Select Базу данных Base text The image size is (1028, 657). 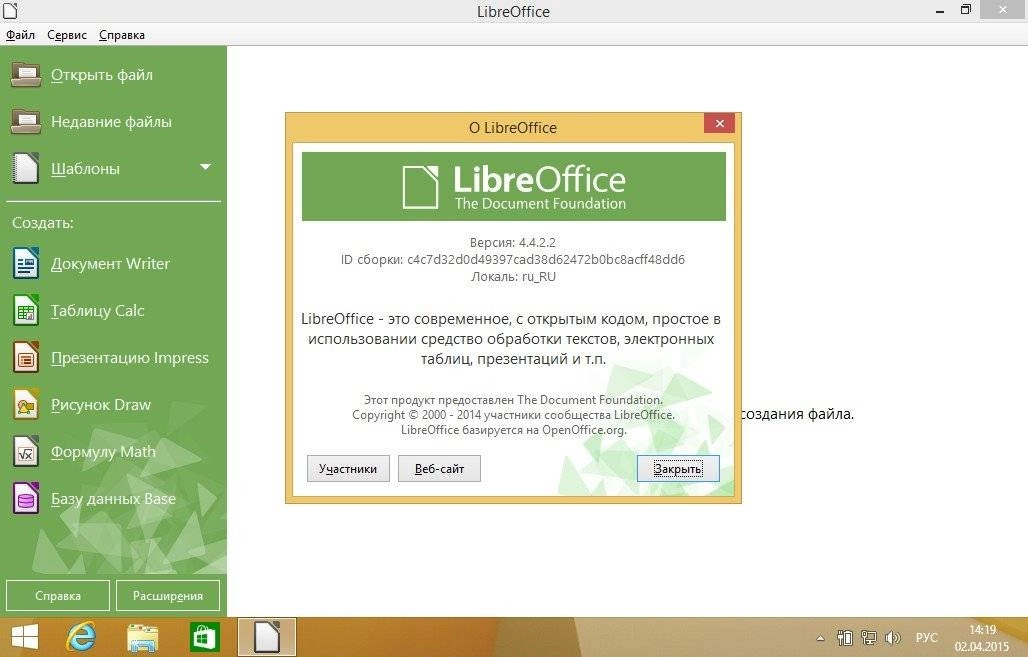click(x=113, y=499)
